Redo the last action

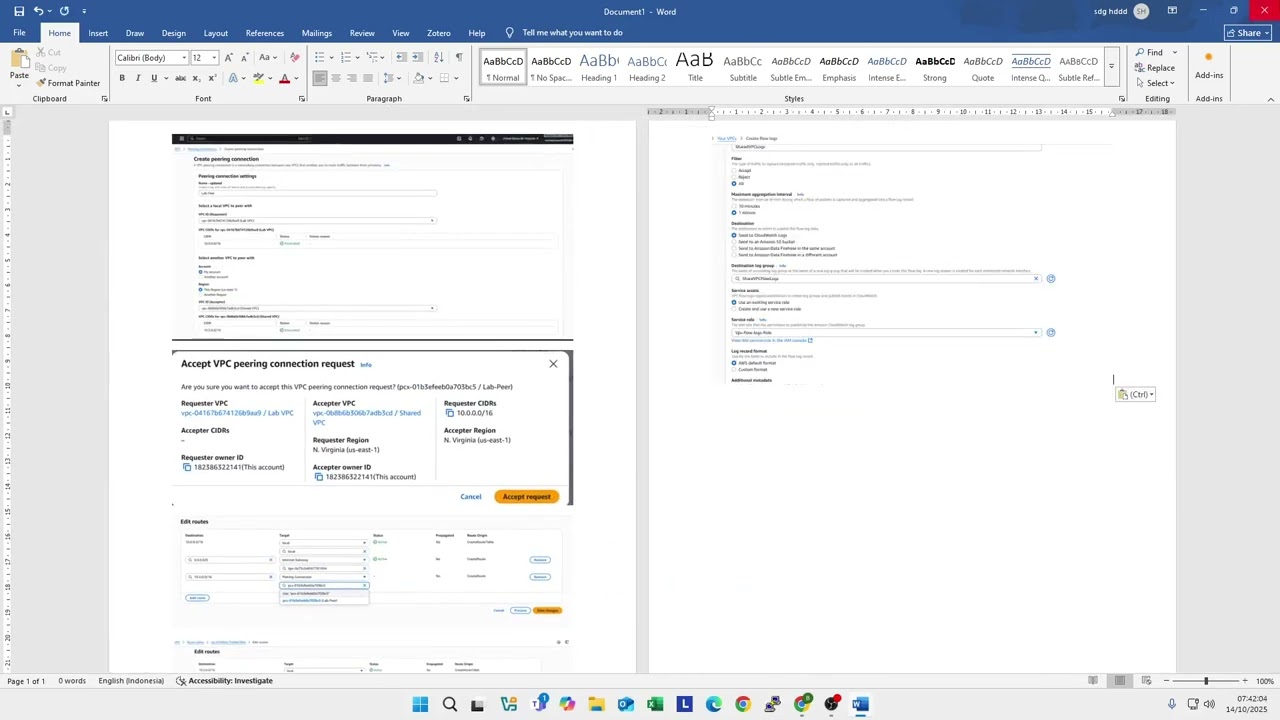[x=64, y=11]
